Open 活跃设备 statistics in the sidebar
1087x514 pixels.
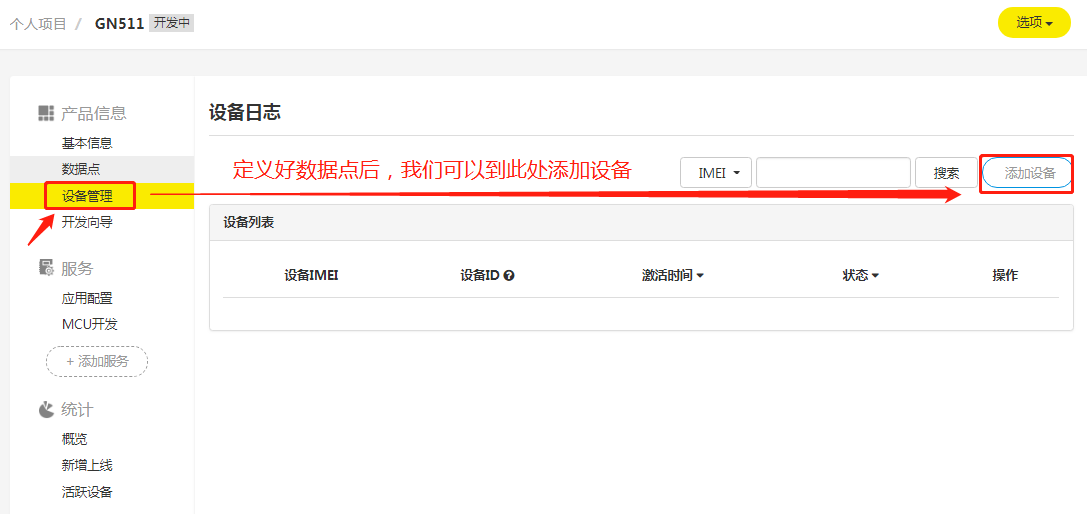[x=87, y=491]
